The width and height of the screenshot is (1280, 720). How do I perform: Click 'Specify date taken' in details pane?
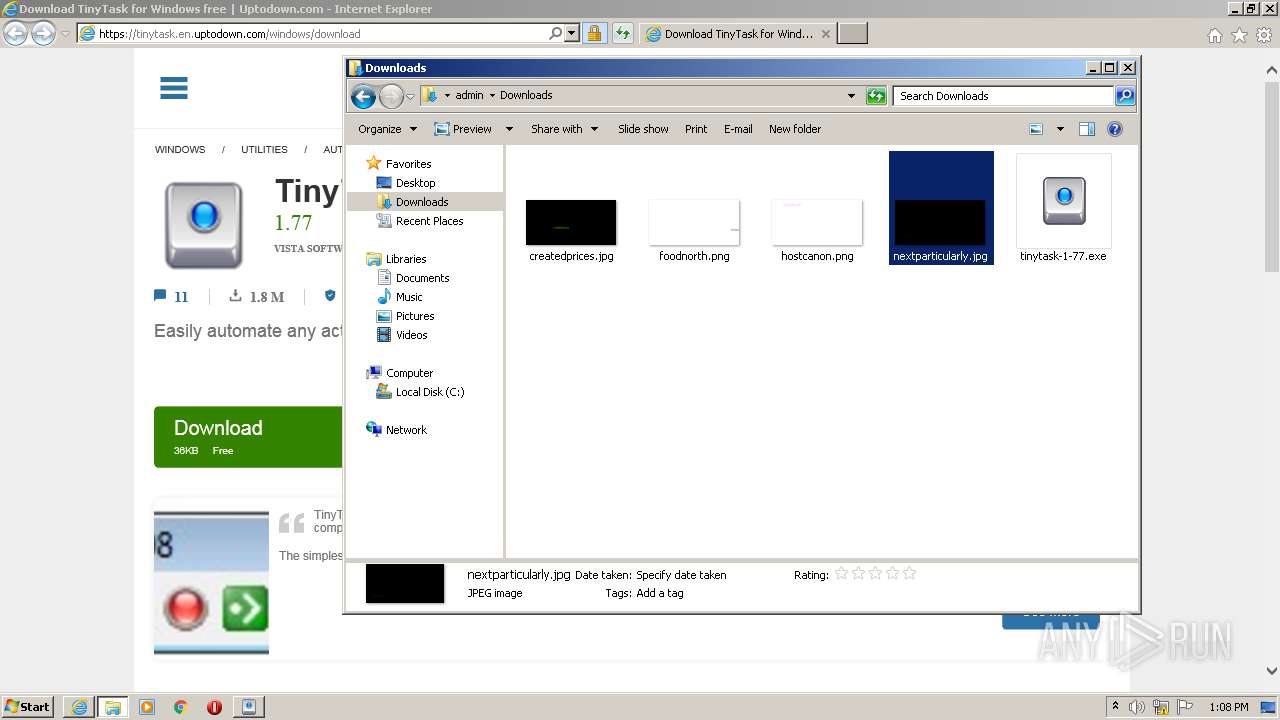pos(681,575)
